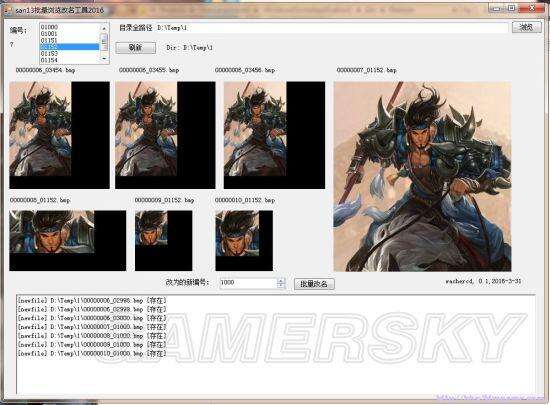Select 01001 in the number list
550x405 pixels.
[x=69, y=34]
